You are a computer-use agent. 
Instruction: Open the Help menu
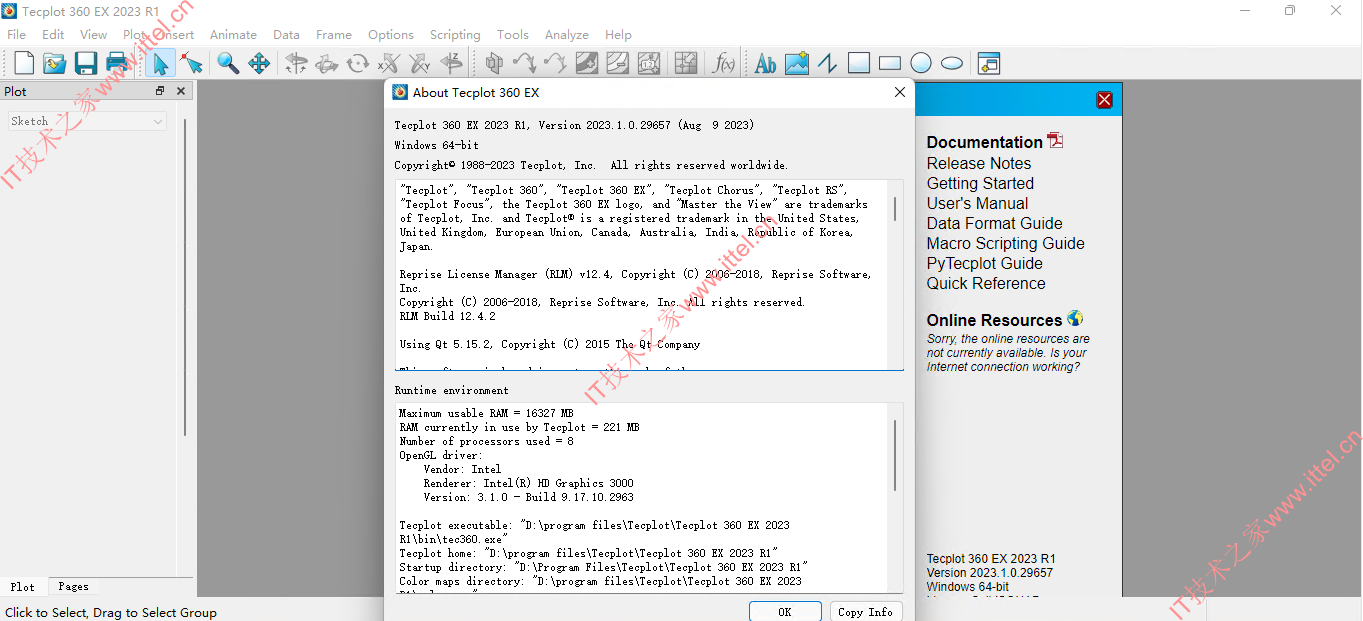[x=619, y=34]
